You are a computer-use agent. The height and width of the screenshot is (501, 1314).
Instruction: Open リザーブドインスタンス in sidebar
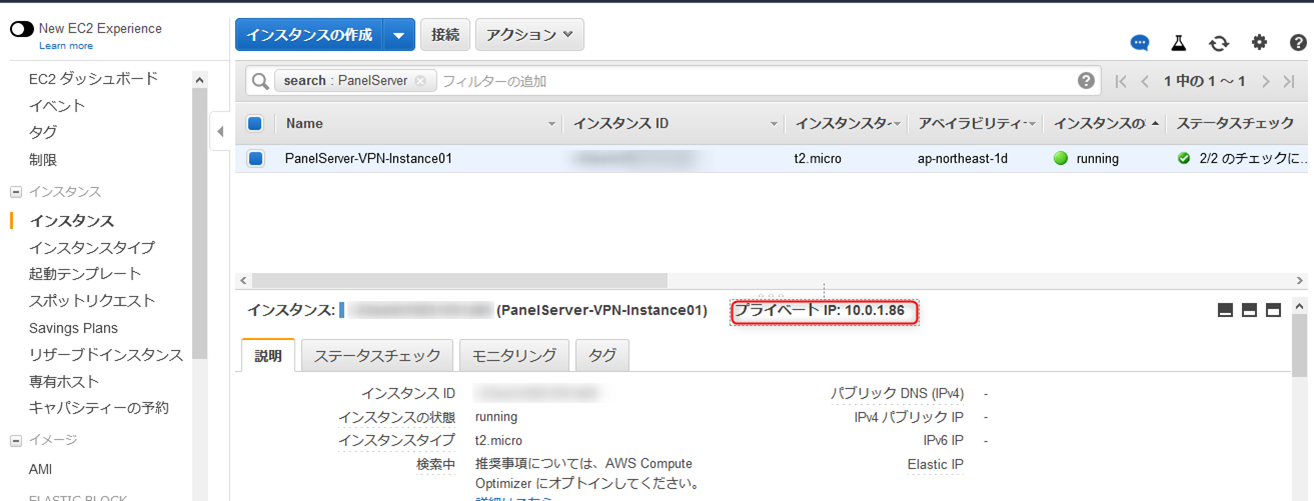(x=106, y=355)
